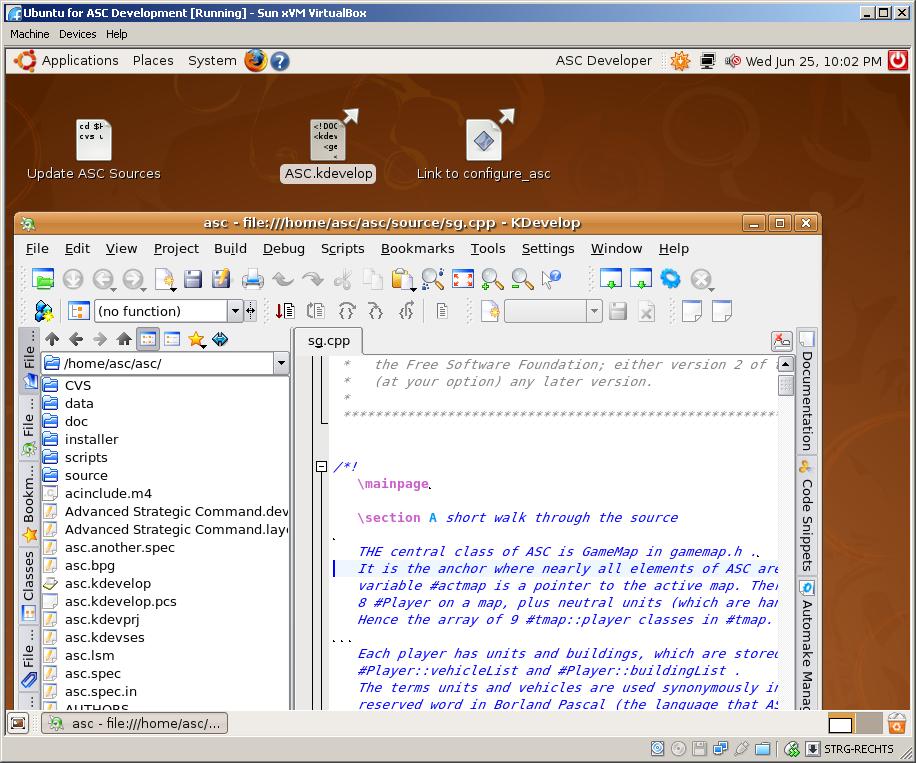
Task: Click the Save file floppy icon
Action: pos(193,279)
